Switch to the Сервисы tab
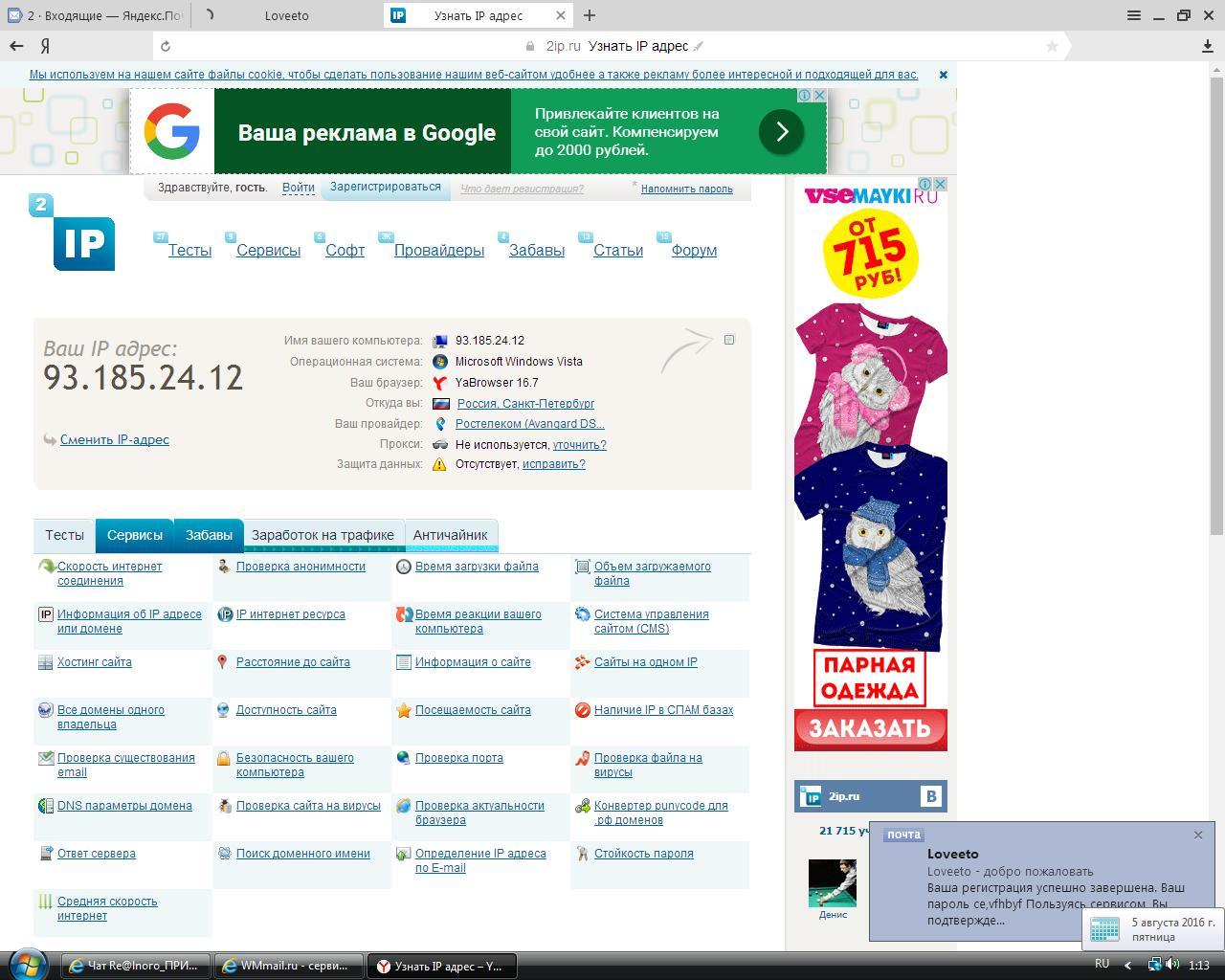The height and width of the screenshot is (980, 1225). tap(135, 535)
